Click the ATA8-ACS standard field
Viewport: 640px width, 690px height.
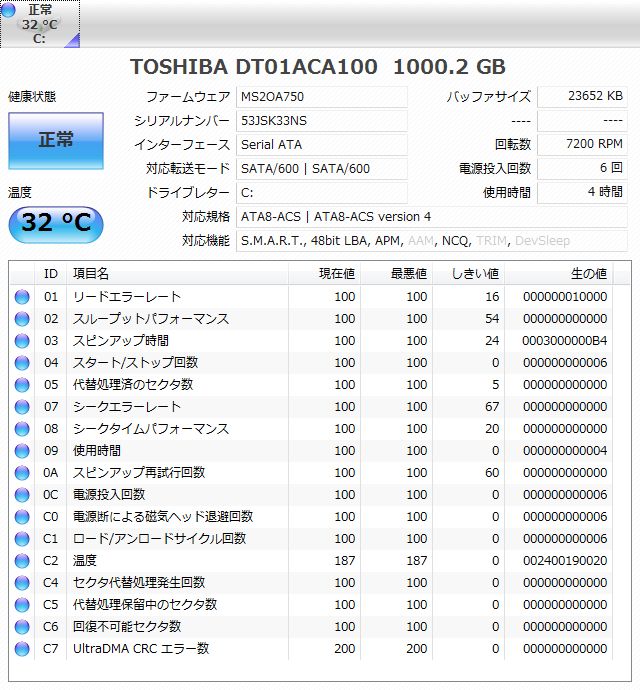[432, 217]
